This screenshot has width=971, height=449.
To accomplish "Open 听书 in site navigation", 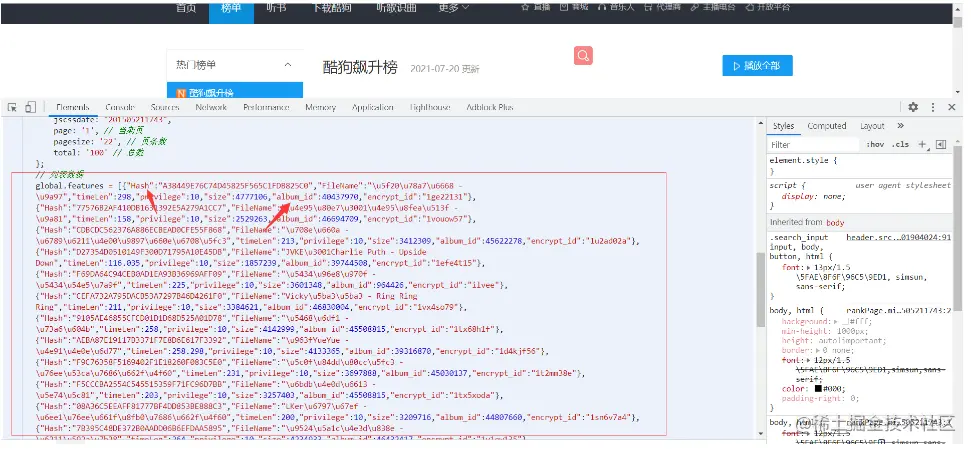I will point(276,7).
